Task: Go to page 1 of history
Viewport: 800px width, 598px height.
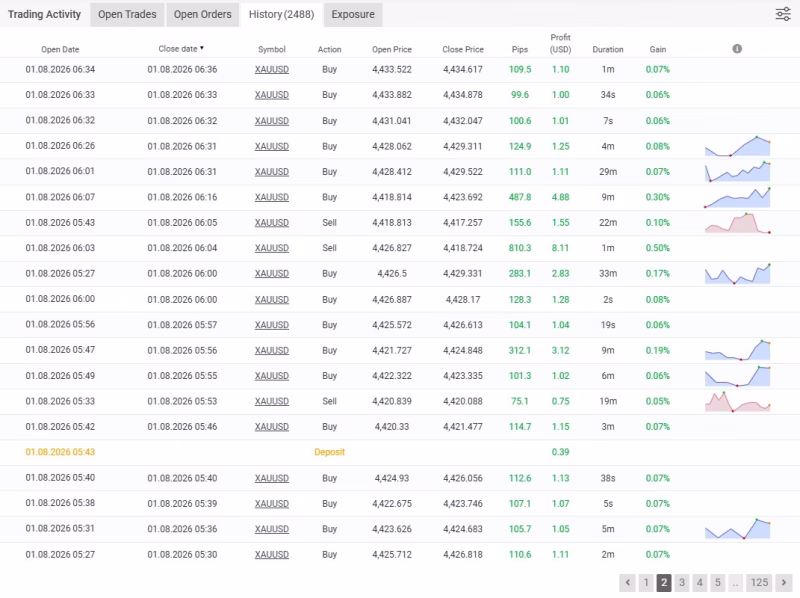Action: pos(645,582)
